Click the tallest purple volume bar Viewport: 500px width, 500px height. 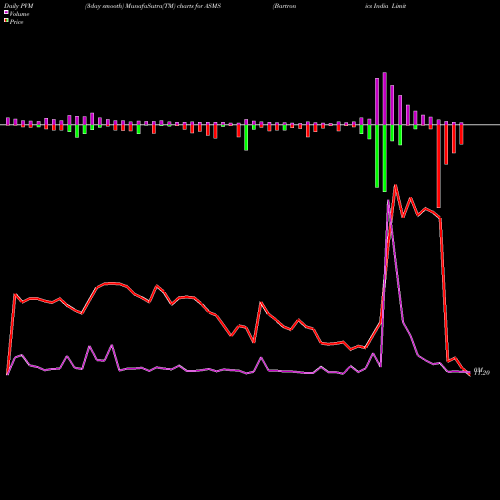click(385, 99)
